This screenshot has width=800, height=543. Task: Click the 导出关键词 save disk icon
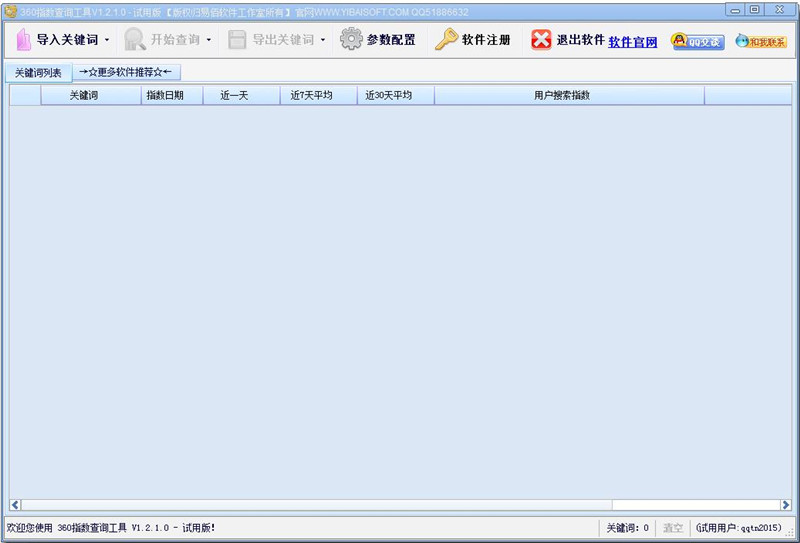[237, 40]
